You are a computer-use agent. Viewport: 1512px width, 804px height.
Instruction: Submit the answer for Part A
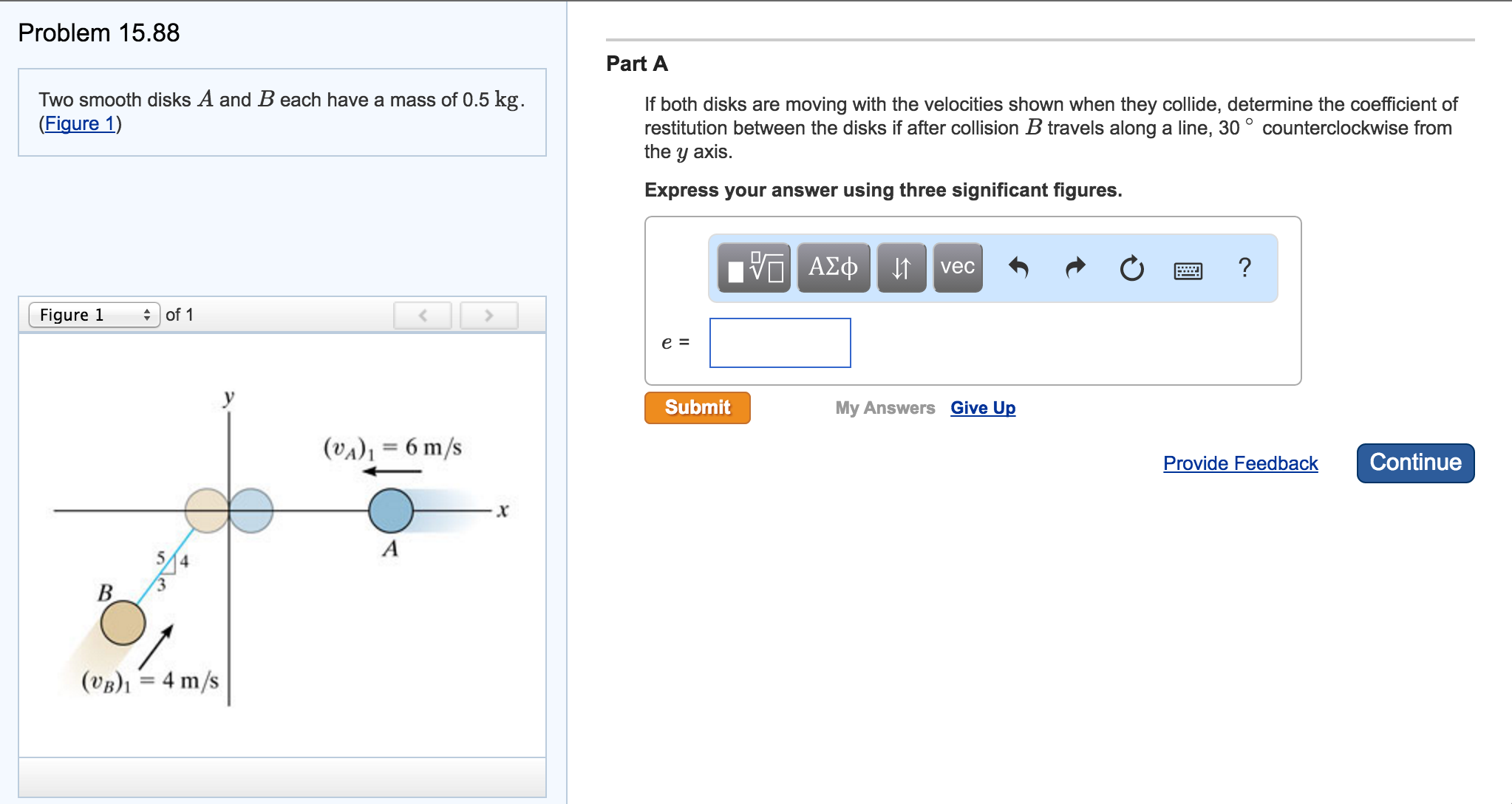[696, 407]
